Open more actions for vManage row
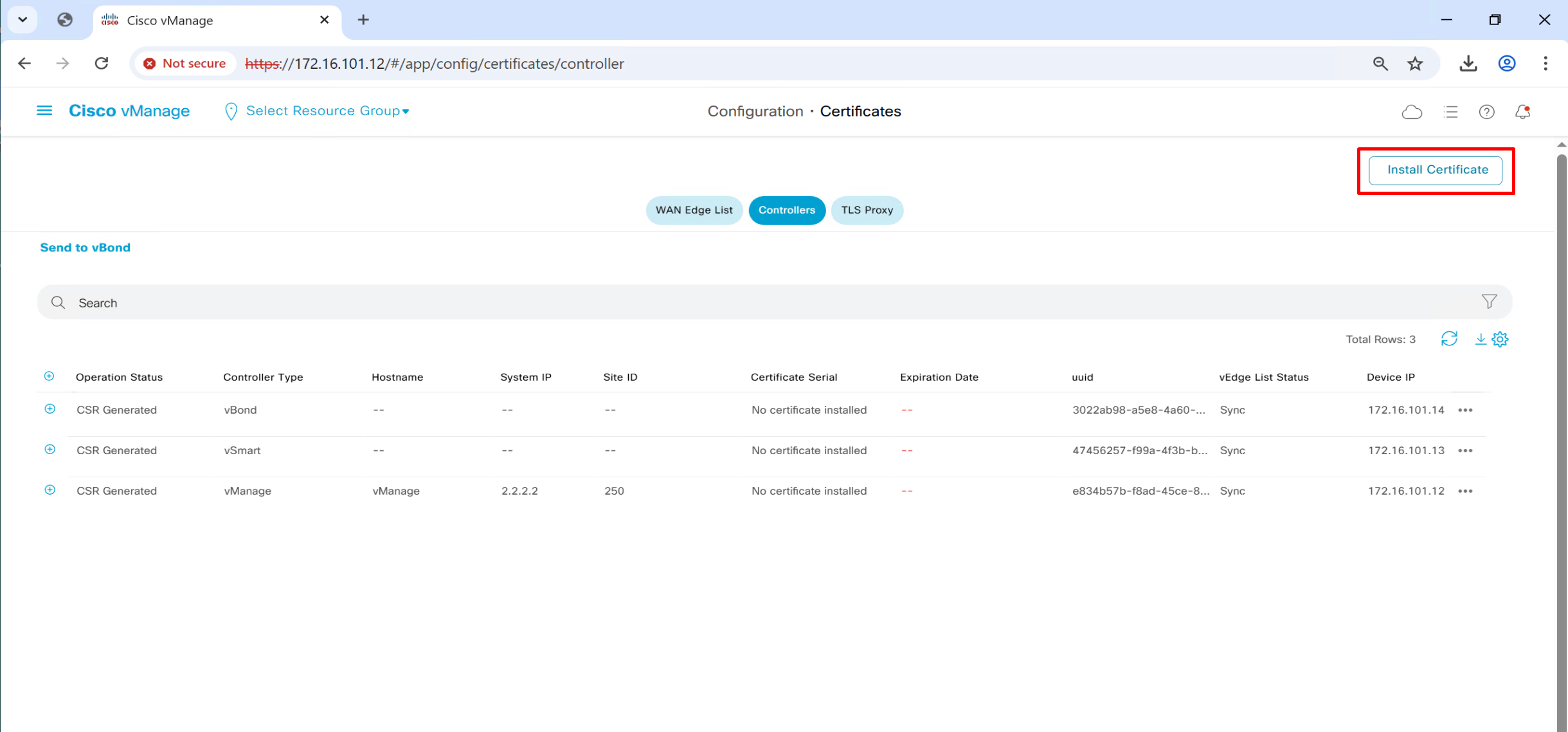The image size is (1568, 732). (x=1465, y=491)
